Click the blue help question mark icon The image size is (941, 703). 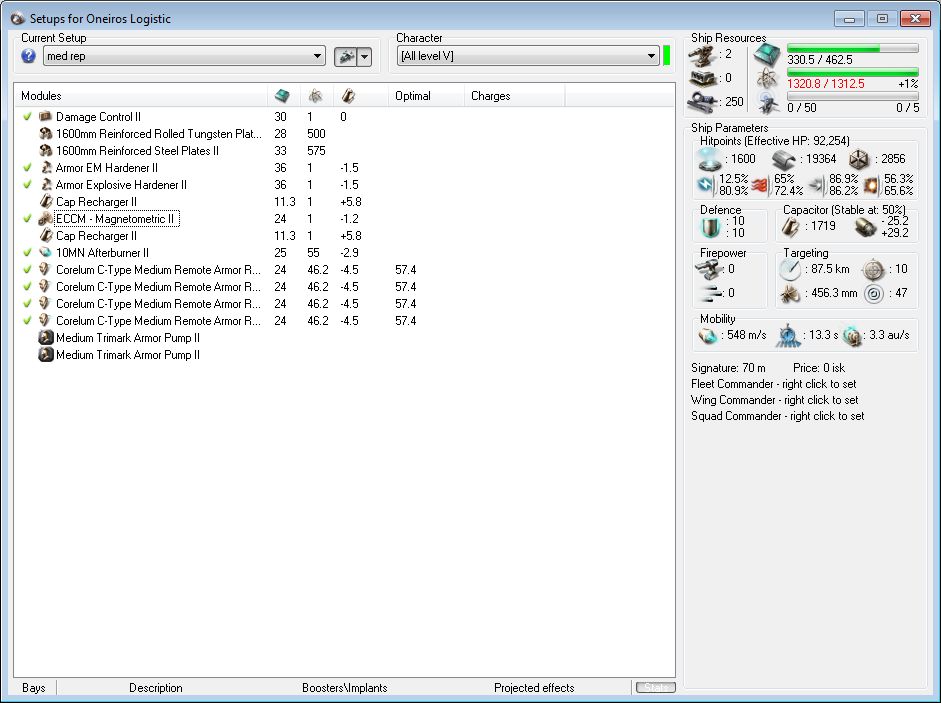(x=28, y=56)
